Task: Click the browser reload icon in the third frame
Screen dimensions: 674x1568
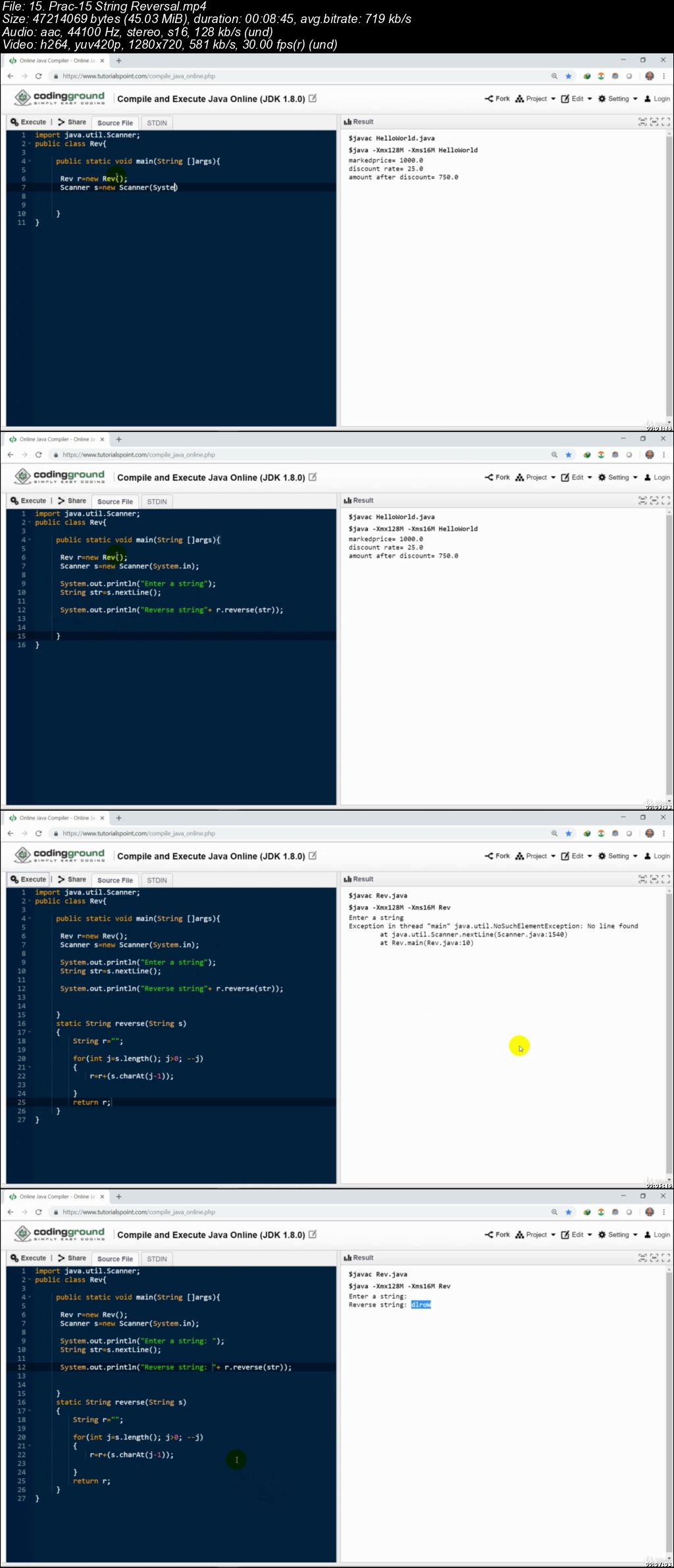Action: [x=38, y=834]
